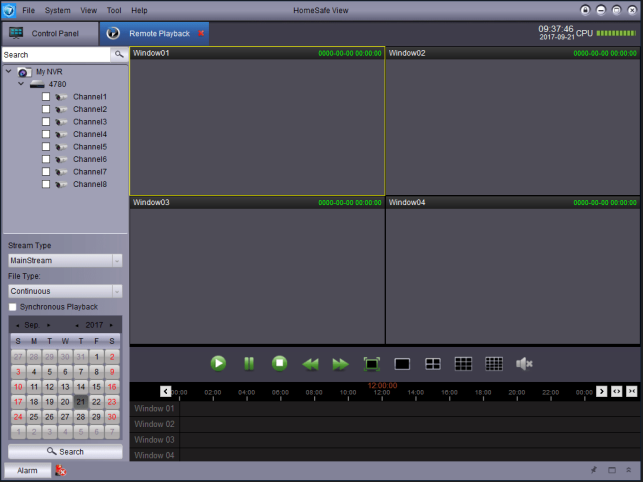
Task: Open the System menu
Action: 57,10
